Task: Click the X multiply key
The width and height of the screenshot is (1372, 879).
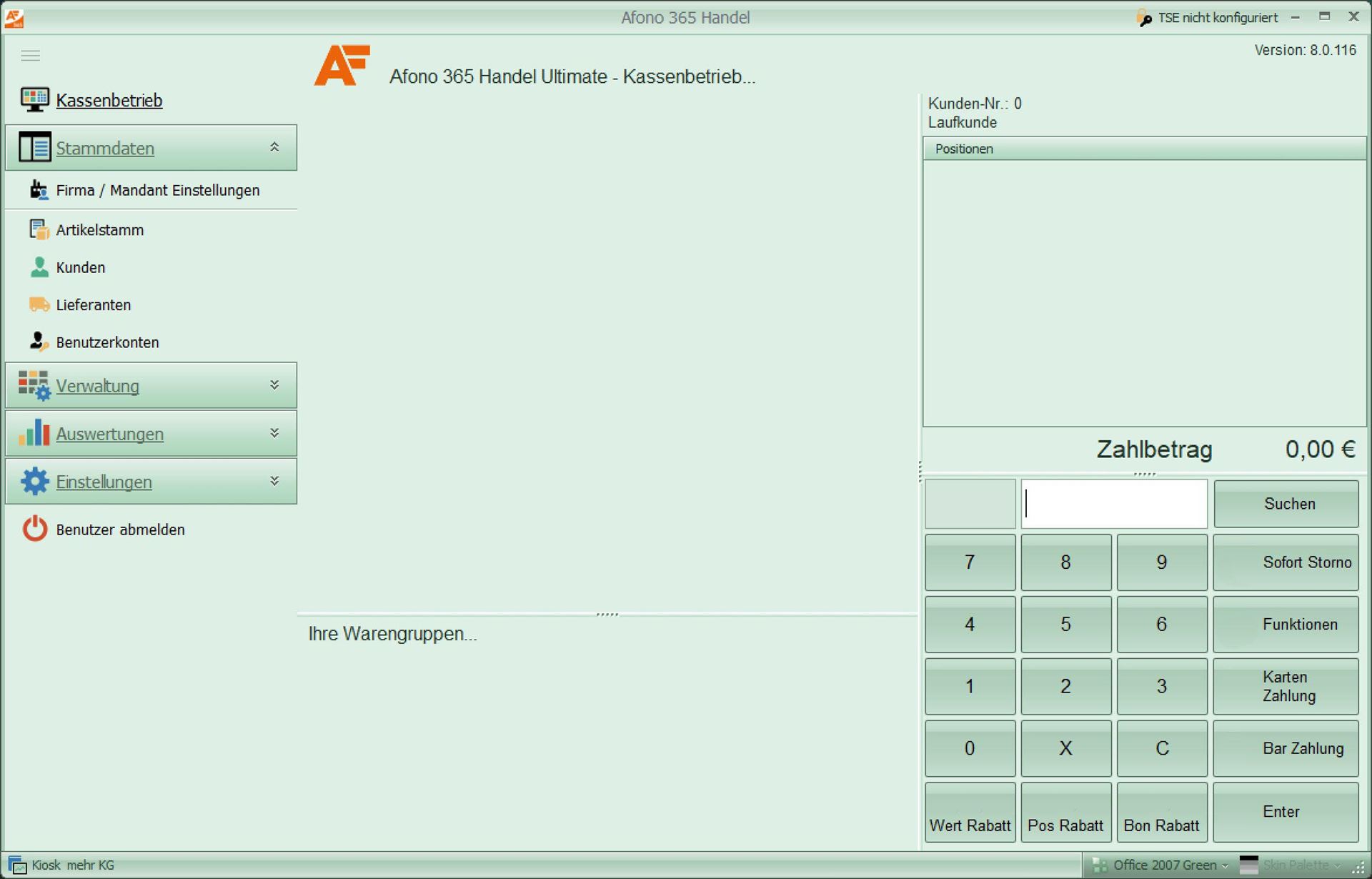Action: [x=1065, y=748]
